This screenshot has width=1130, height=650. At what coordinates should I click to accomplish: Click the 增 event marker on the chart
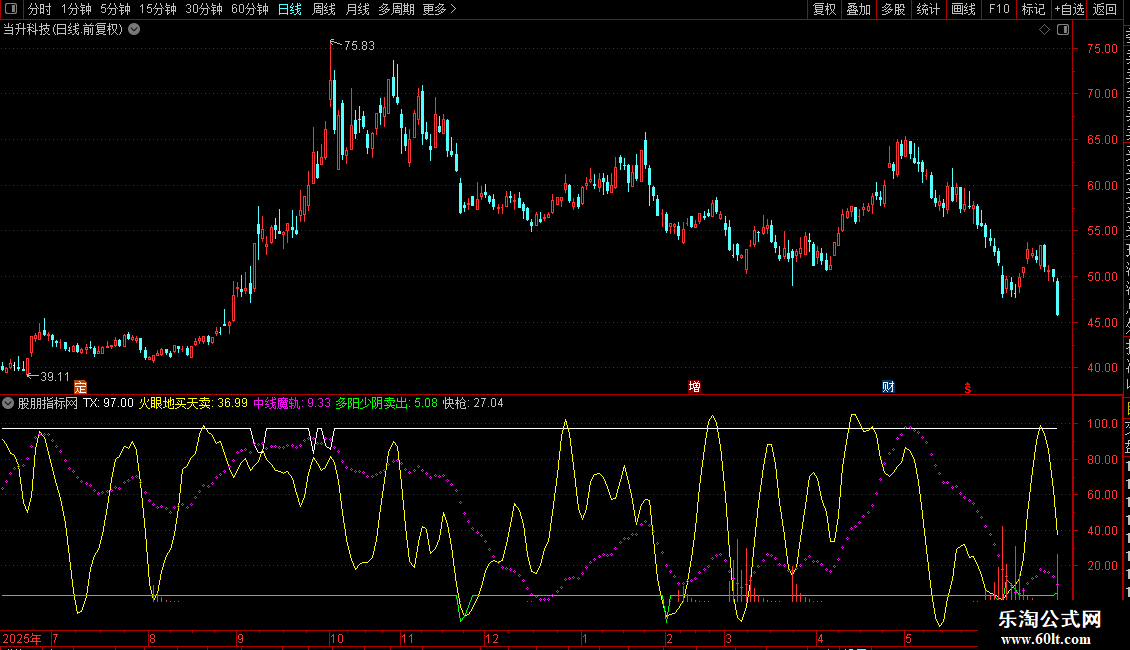[695, 387]
